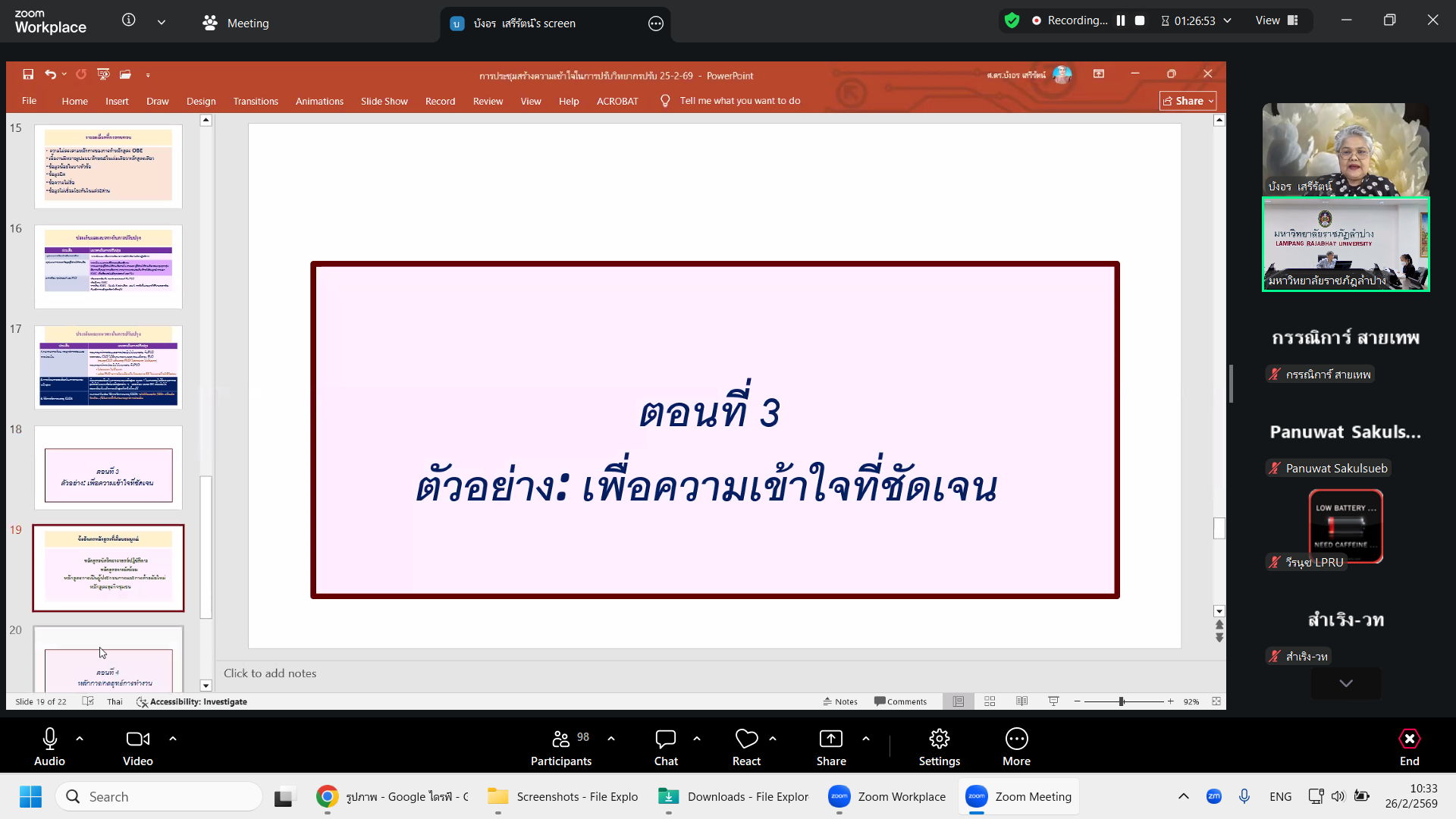Open the More options menu
1456x819 pixels.
click(x=1016, y=747)
